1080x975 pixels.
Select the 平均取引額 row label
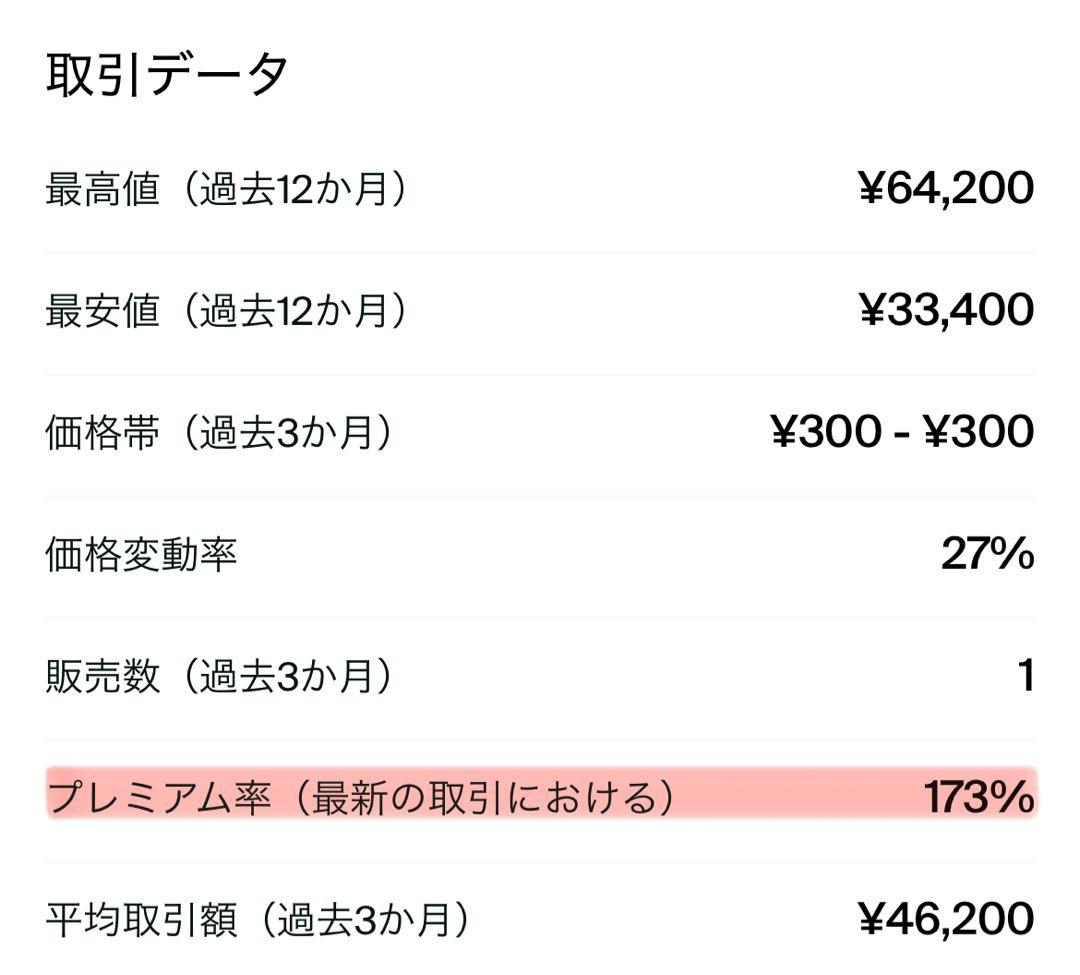coord(141,920)
